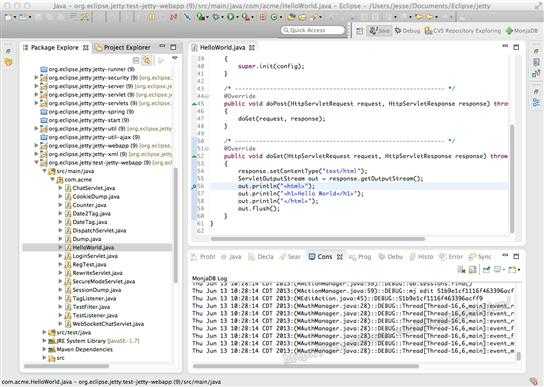Toggle Pin Console in the Console toolbar
This screenshot has width=544, height=387.
coord(486,270)
